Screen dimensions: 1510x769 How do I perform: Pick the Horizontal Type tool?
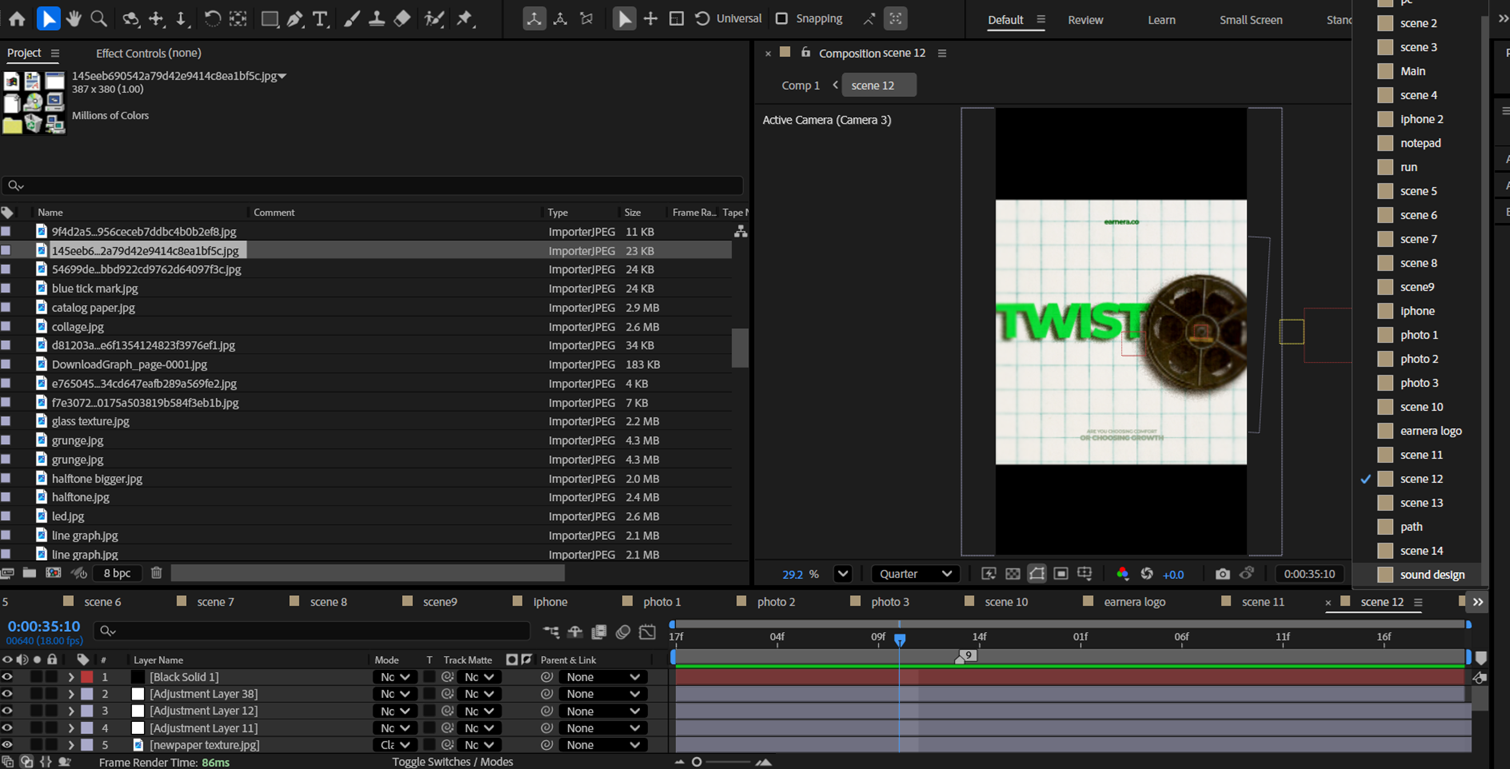320,19
